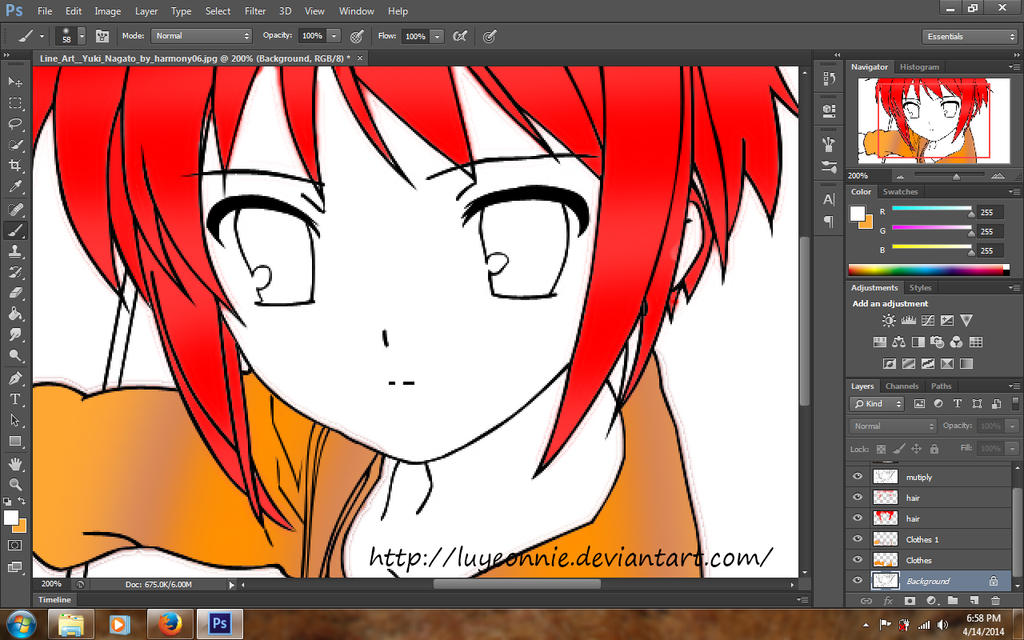The image size is (1024, 640).
Task: Hide the mutiply layer
Action: (x=857, y=477)
